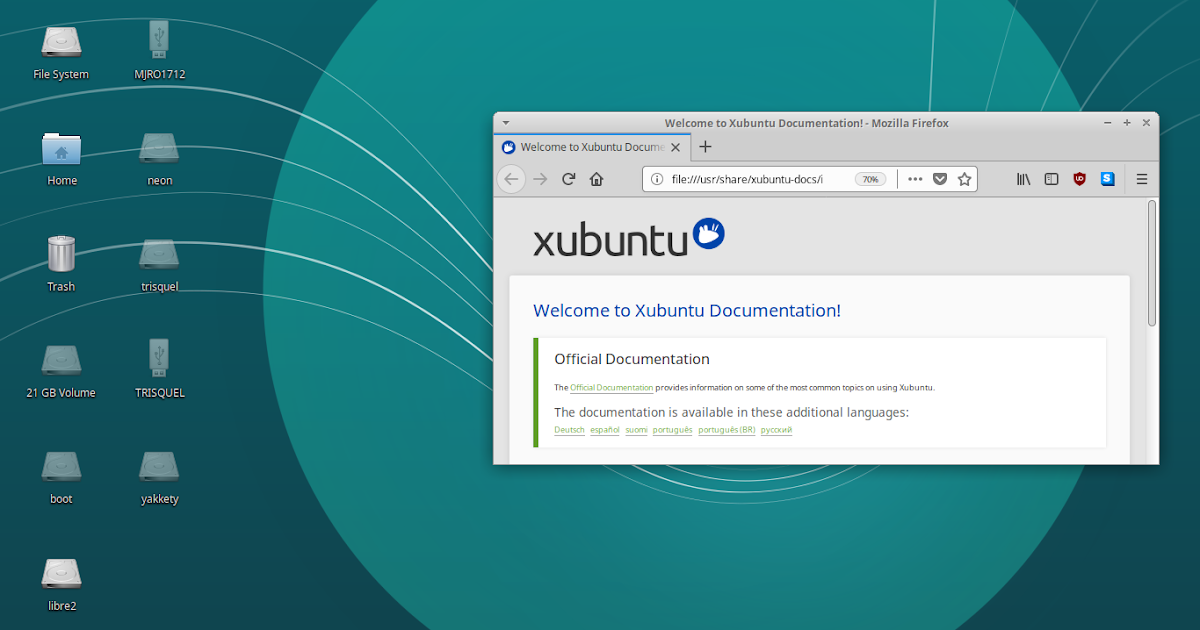Screen dimensions: 1200x630
Task: Open the español documentation link
Action: tap(605, 430)
